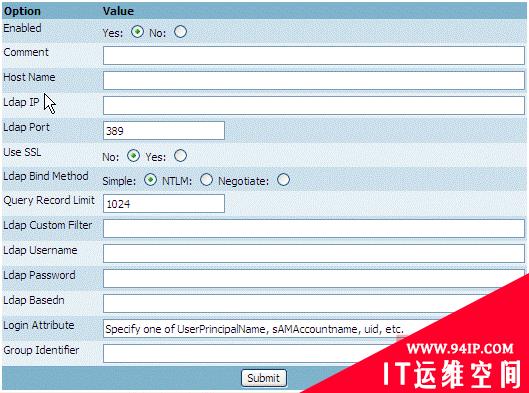Submit the LDAP configuration form
This screenshot has width=529, height=393.
pyautogui.click(x=264, y=378)
